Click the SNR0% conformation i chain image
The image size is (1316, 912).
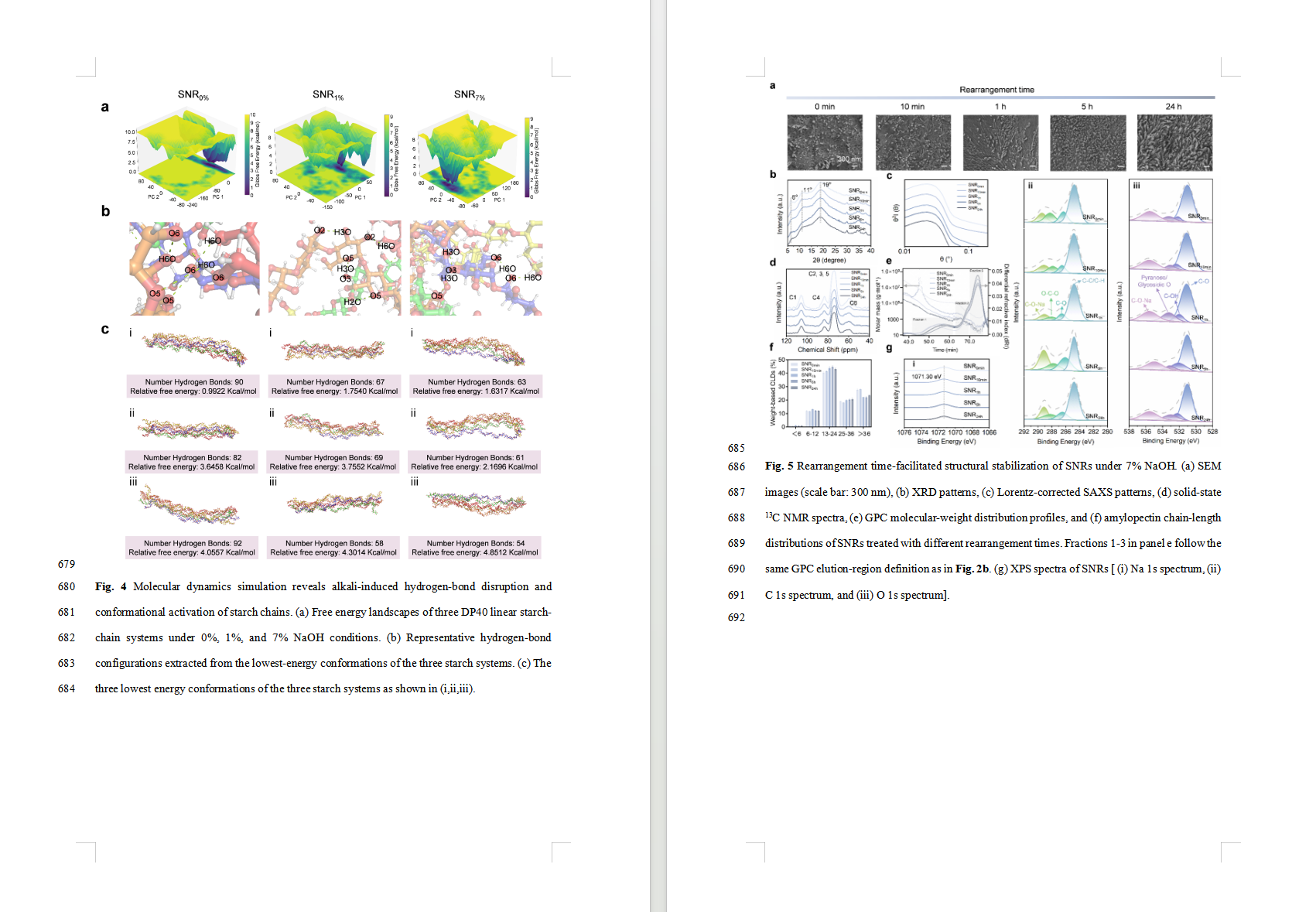point(195,349)
